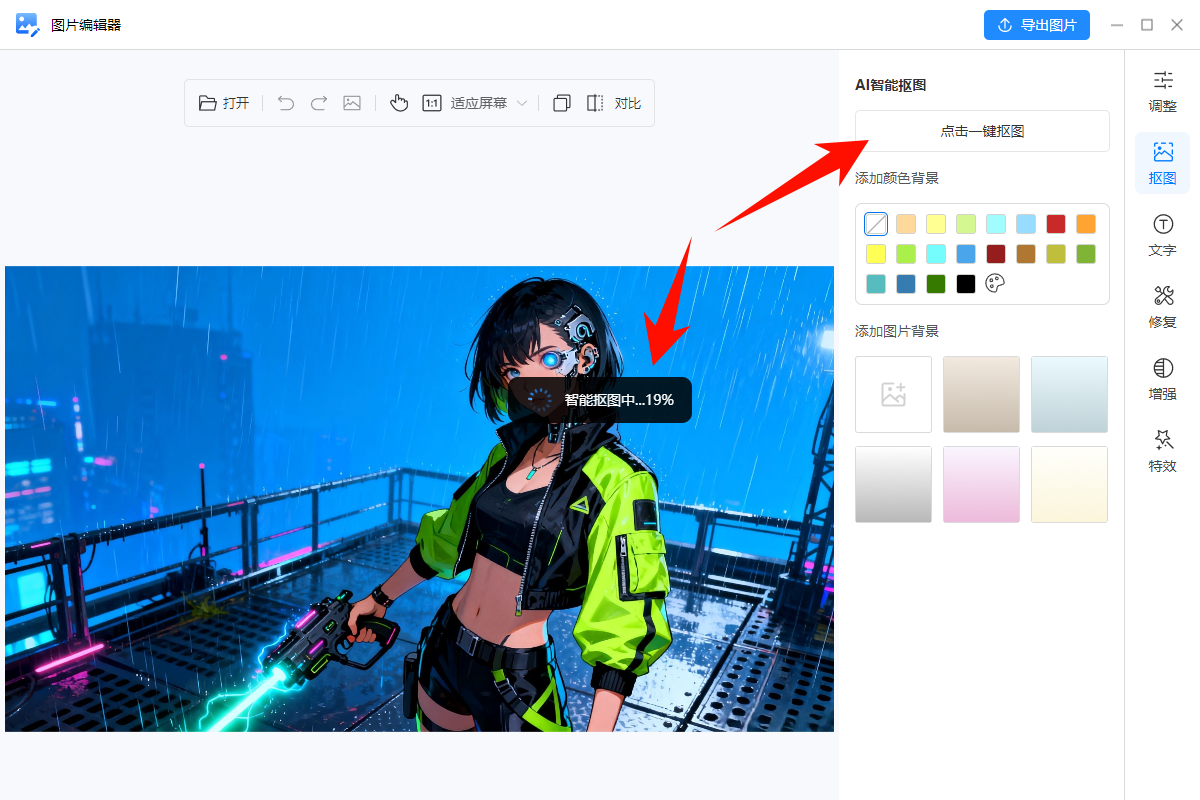Viewport: 1200px width, 800px height.
Task: Pick the dark green swatch in bottom row
Action: coord(936,284)
